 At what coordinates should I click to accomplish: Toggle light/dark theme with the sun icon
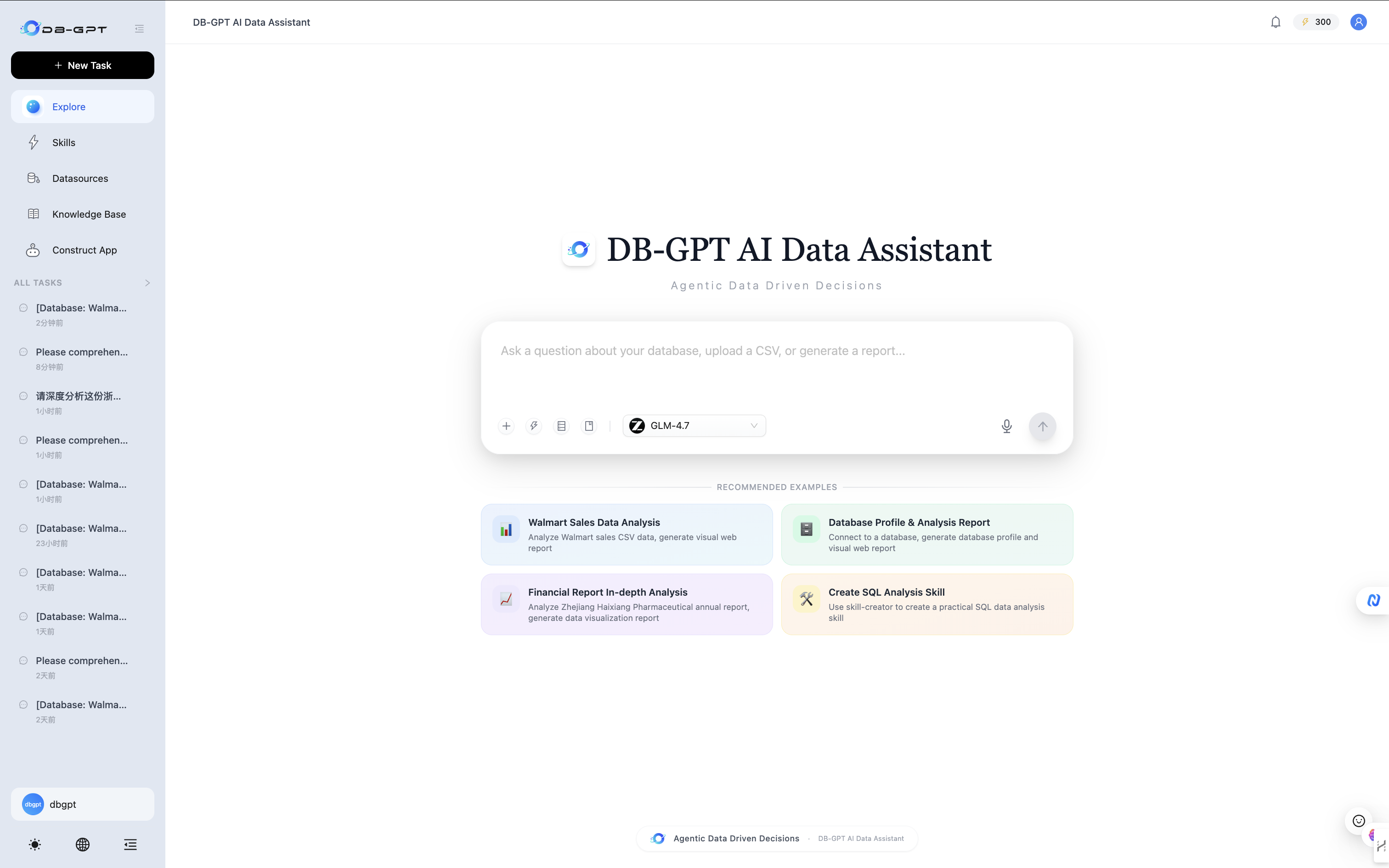click(x=34, y=845)
